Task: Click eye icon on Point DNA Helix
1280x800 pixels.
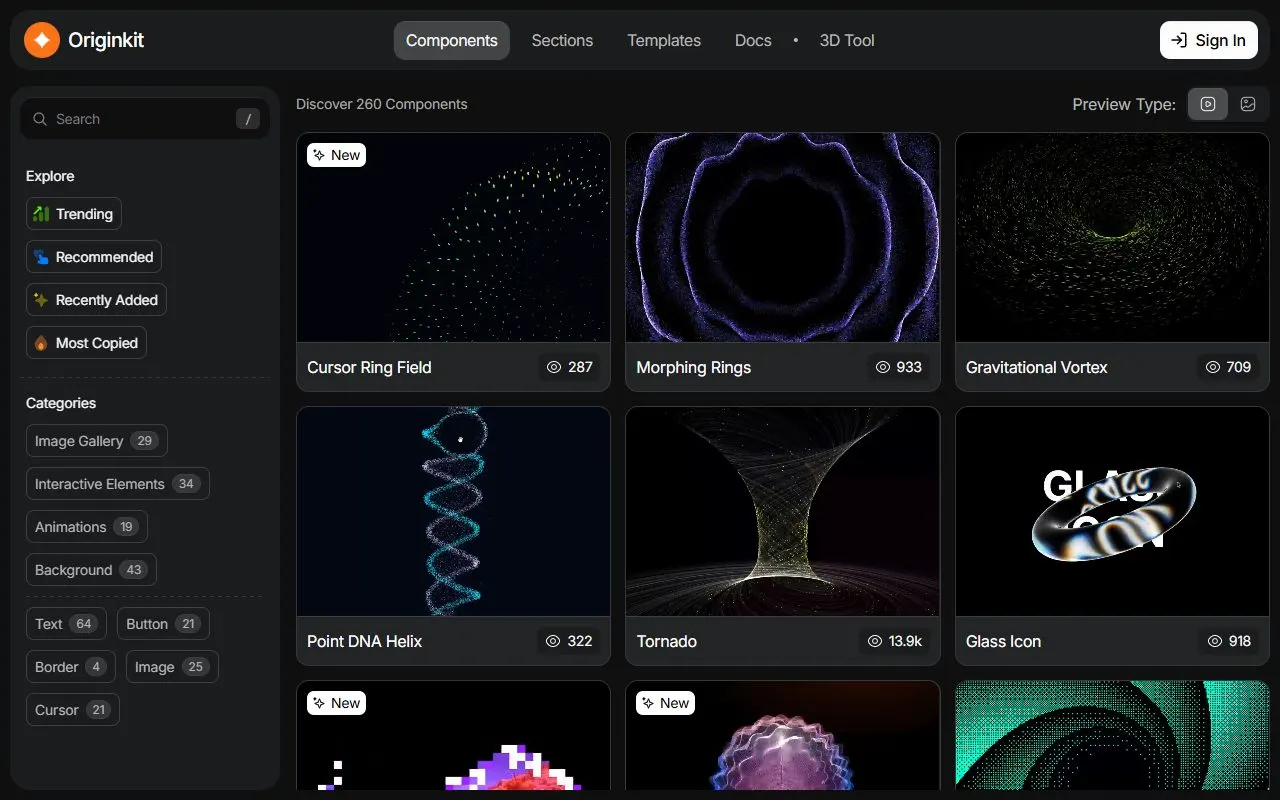Action: coord(553,641)
